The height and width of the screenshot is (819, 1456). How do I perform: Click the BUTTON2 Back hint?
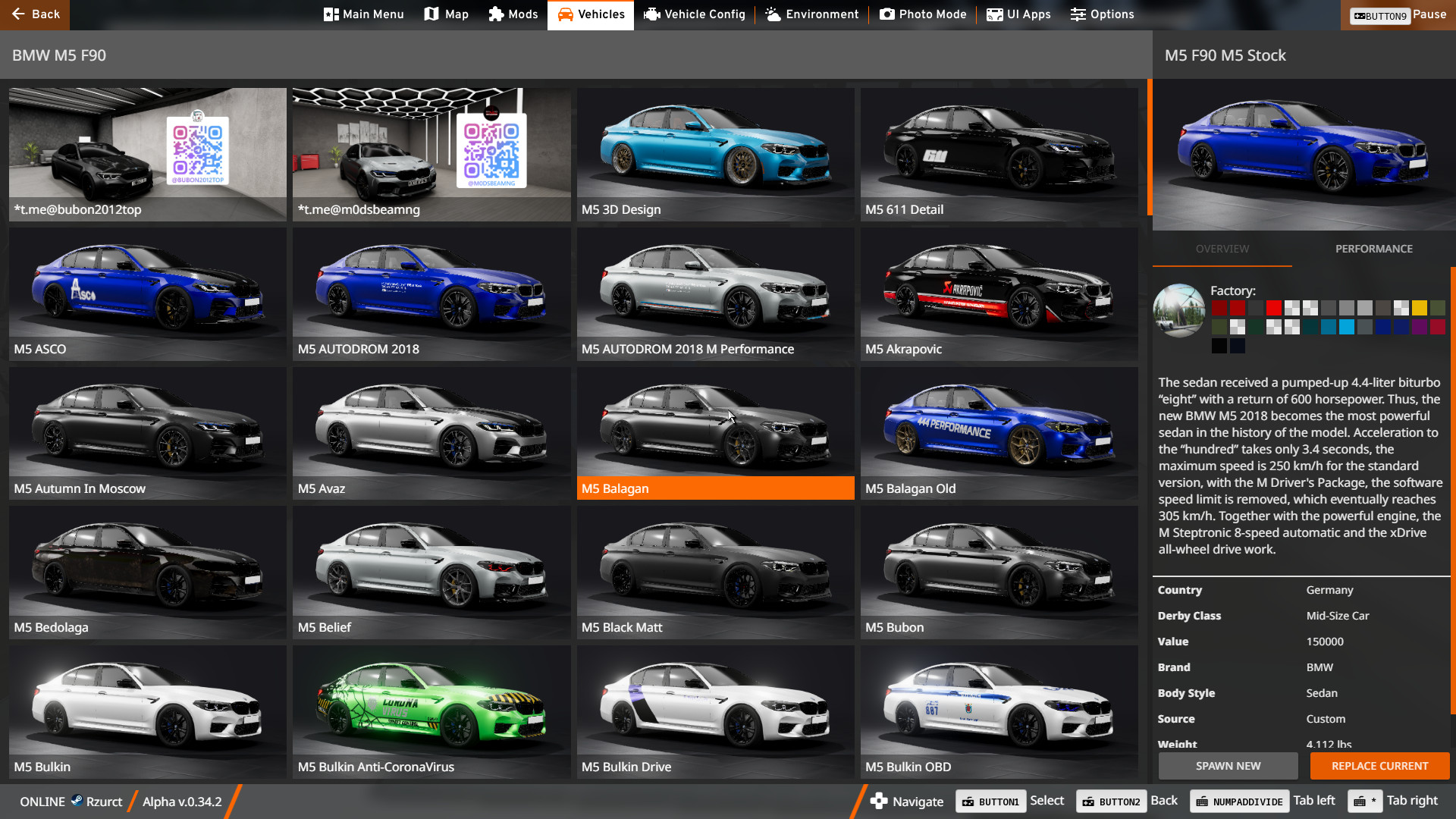tap(1127, 801)
